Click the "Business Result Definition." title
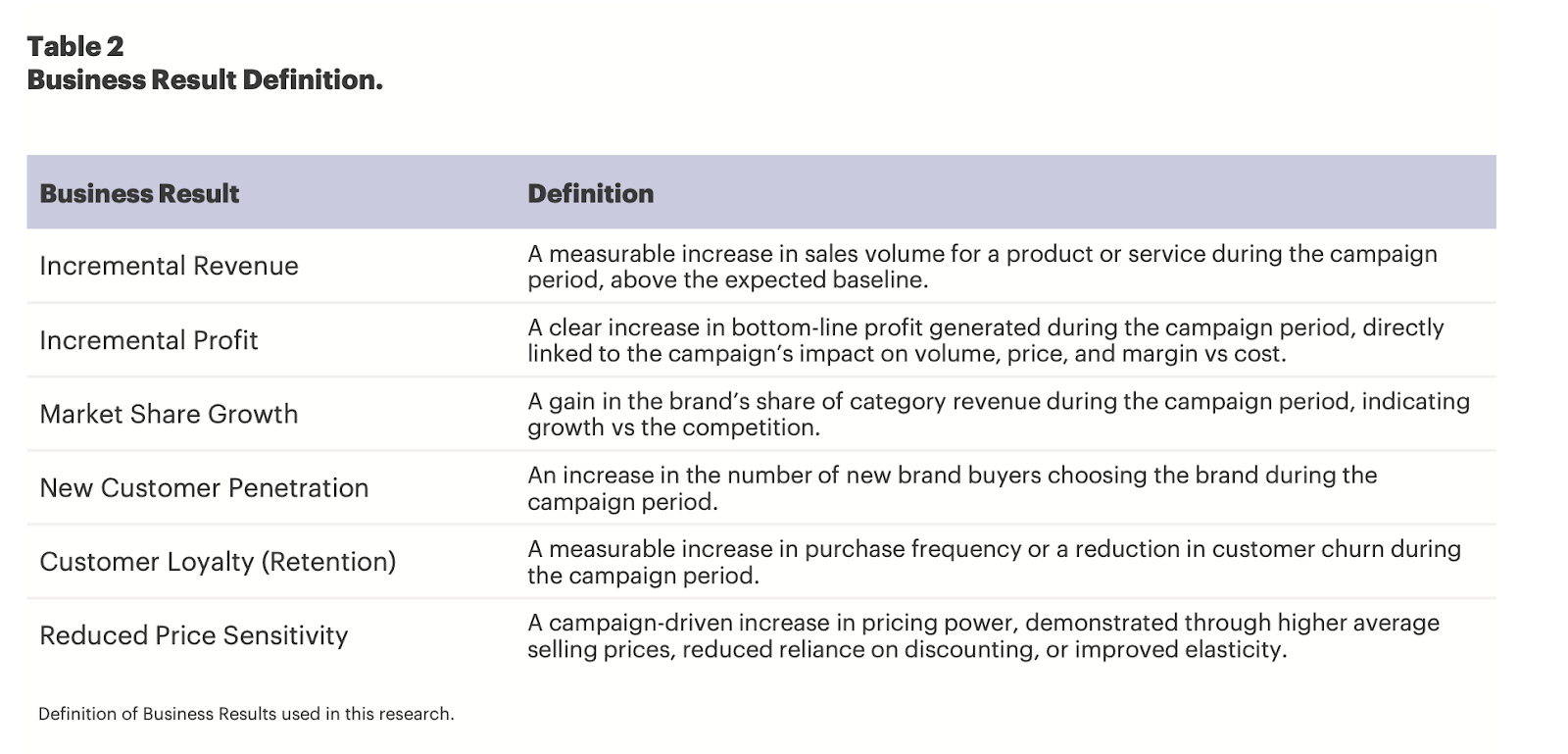Screen dimensions: 1568x754 (x=205, y=79)
